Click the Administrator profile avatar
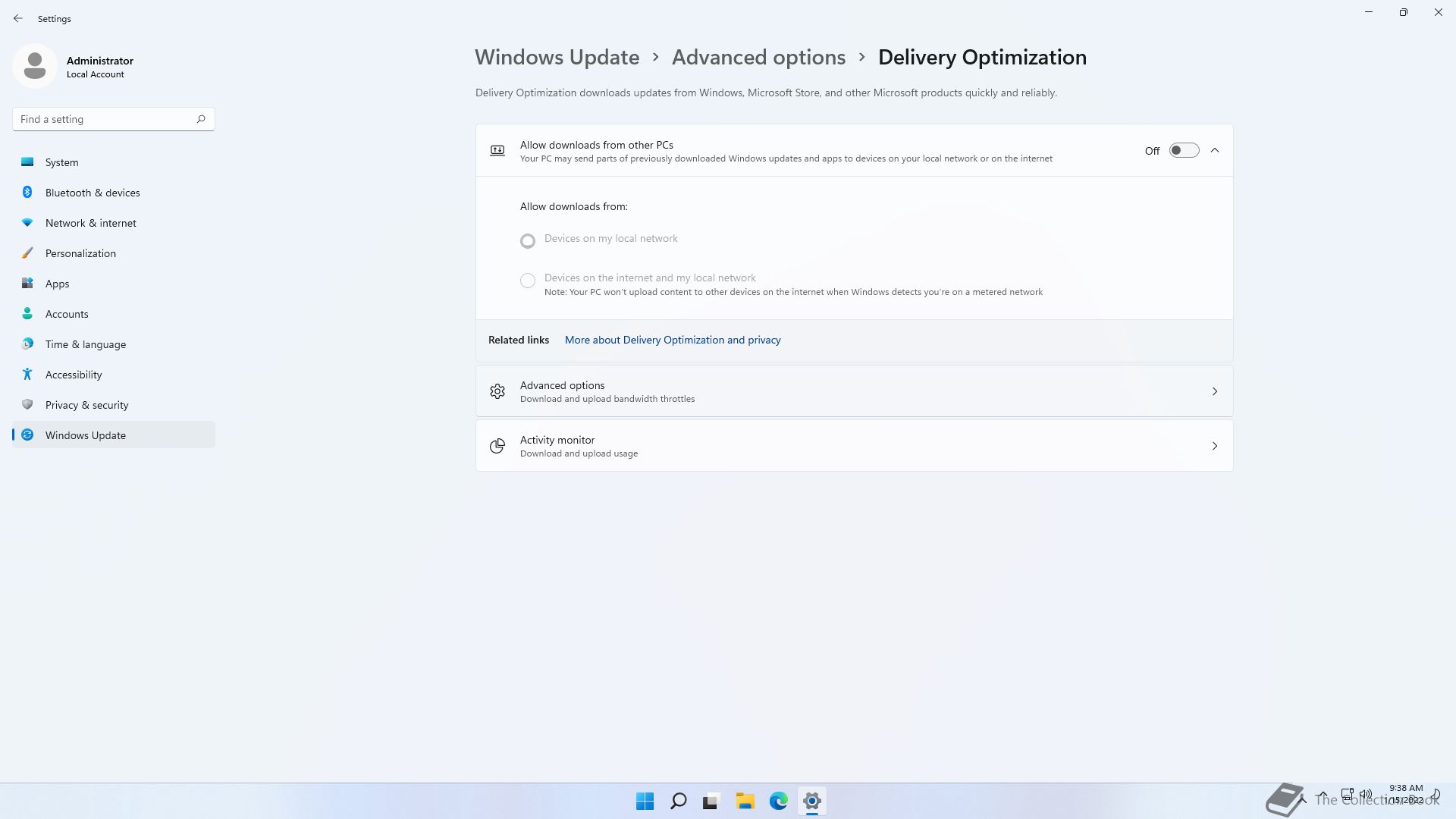 point(35,66)
